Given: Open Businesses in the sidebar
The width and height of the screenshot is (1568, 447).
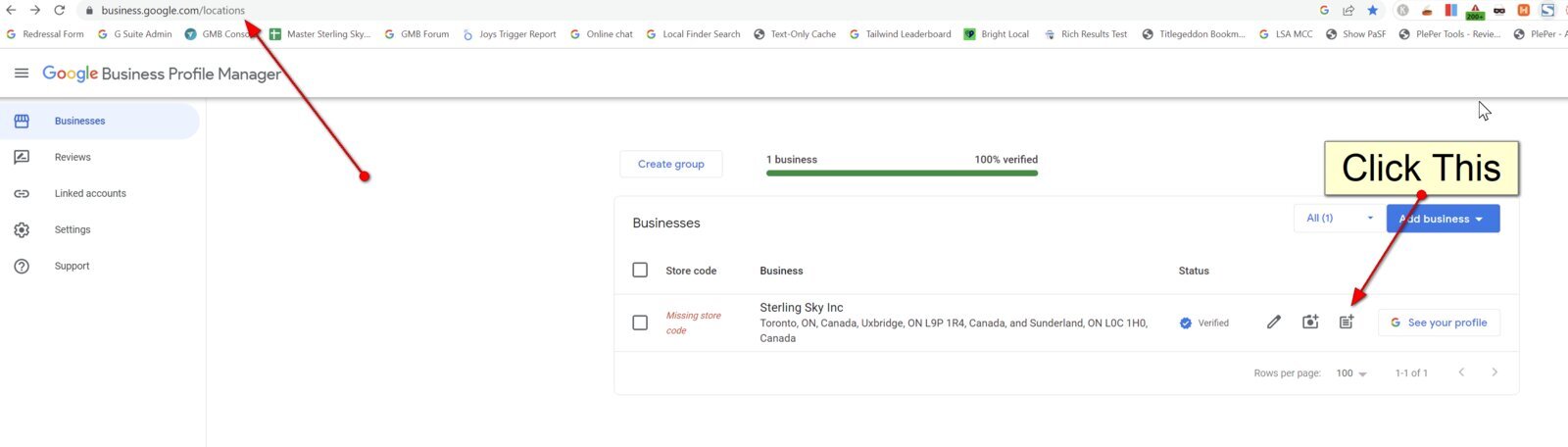Looking at the screenshot, I should (99, 122).
